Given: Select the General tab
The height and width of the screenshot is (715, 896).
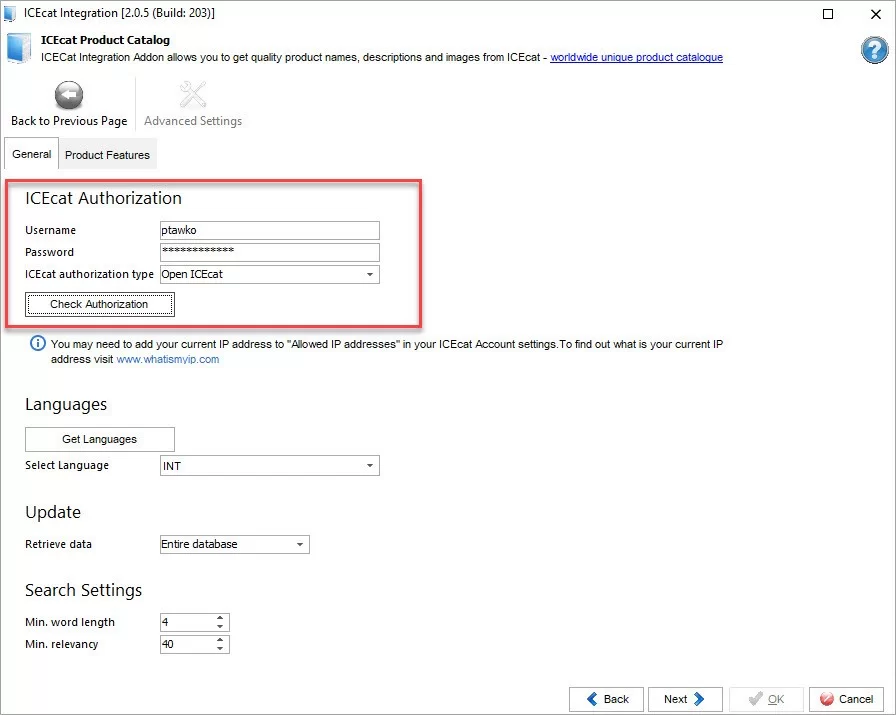Looking at the screenshot, I should click(31, 154).
